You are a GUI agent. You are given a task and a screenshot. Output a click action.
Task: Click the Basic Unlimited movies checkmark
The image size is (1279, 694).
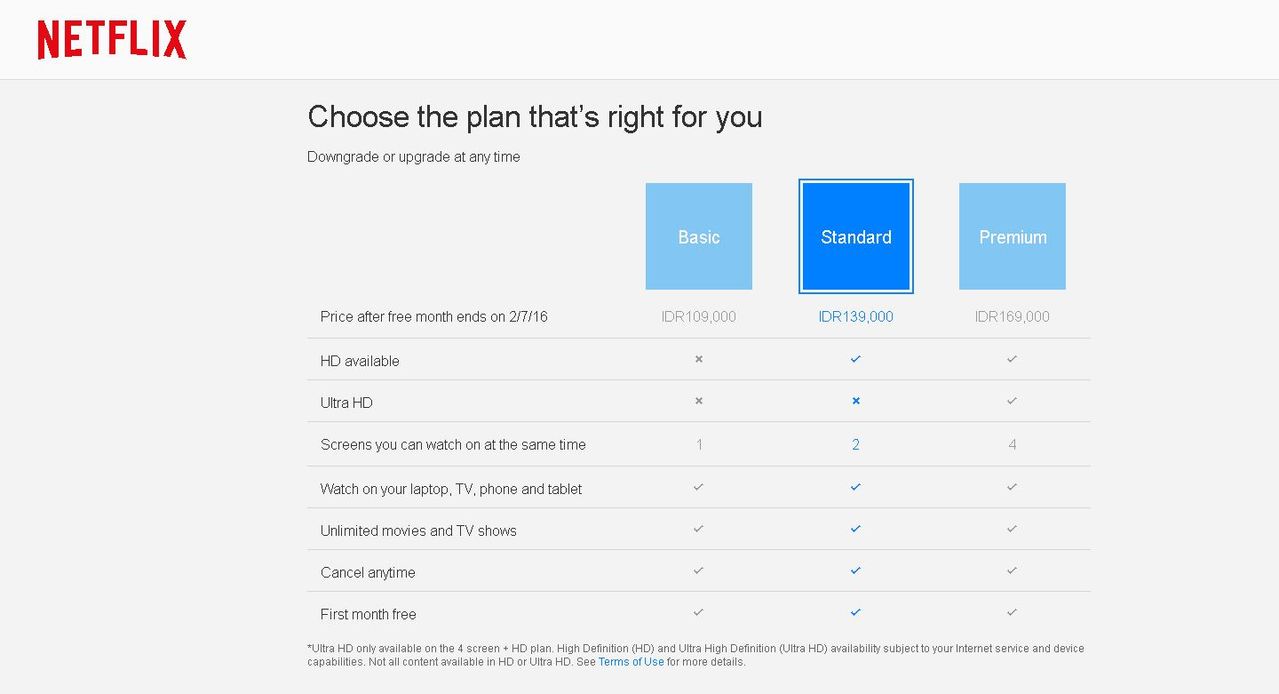click(x=699, y=529)
